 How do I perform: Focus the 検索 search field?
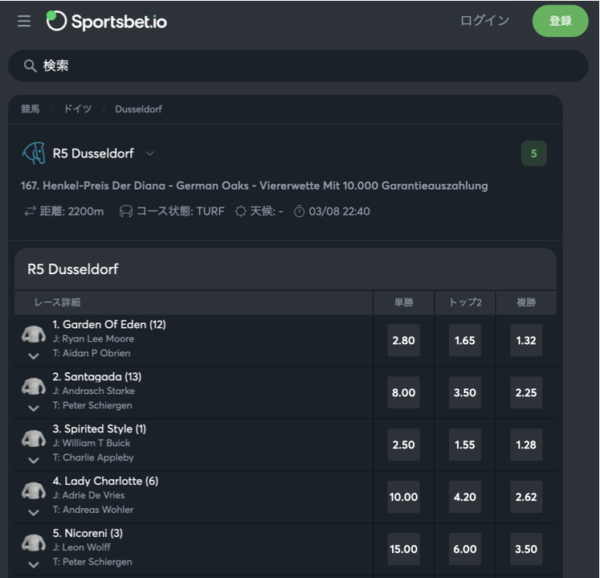(x=300, y=66)
